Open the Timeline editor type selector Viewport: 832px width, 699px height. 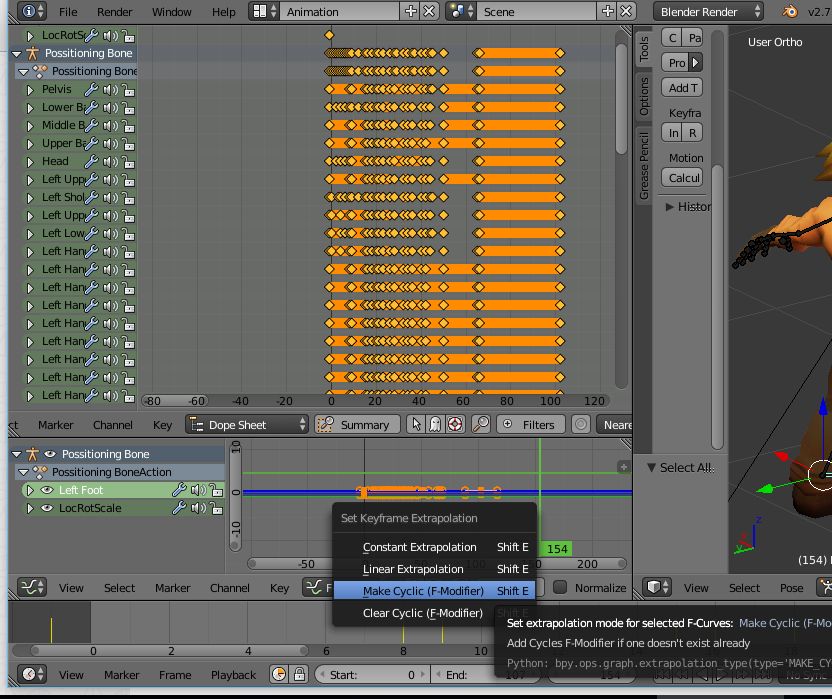pyautogui.click(x=32, y=674)
